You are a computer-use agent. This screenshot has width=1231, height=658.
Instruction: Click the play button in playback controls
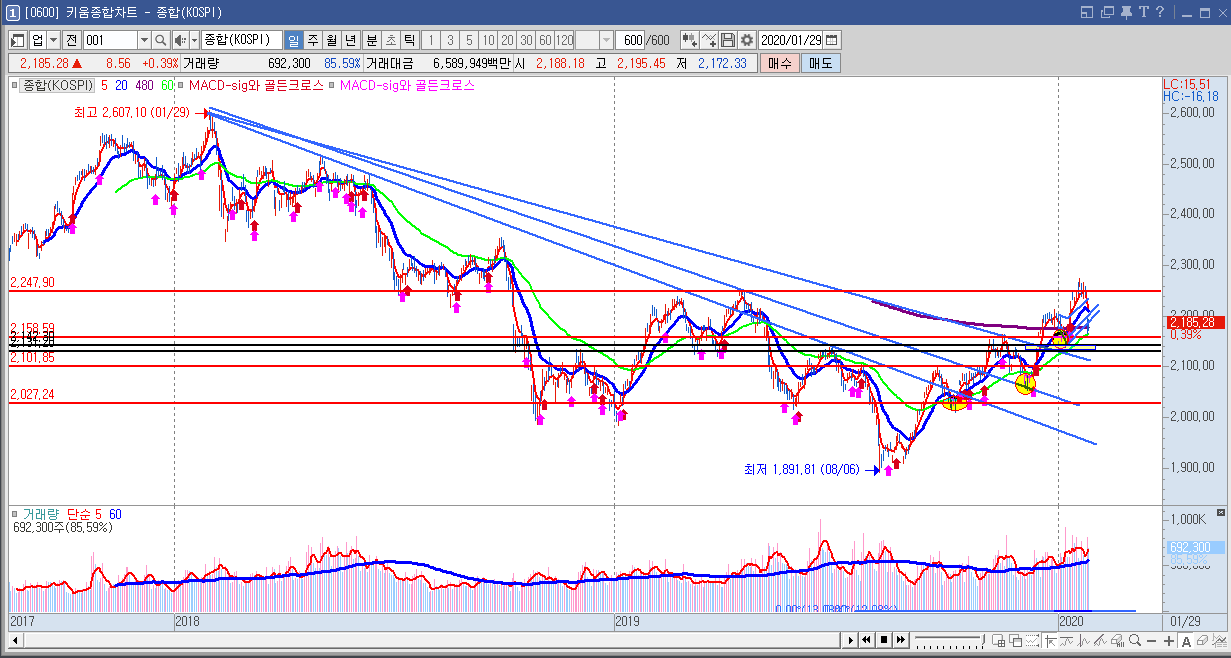point(850,640)
